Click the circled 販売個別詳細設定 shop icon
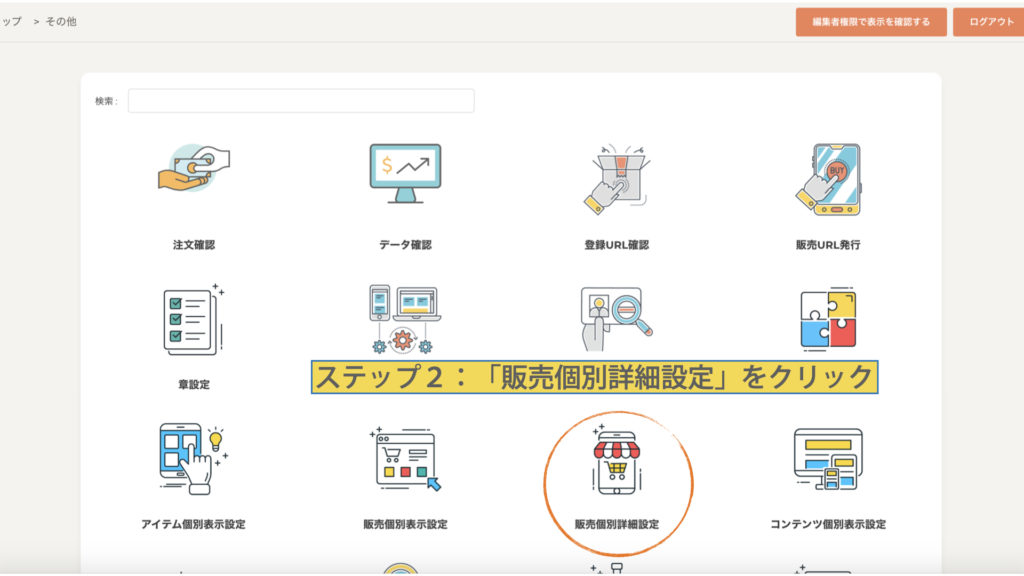 point(617,462)
